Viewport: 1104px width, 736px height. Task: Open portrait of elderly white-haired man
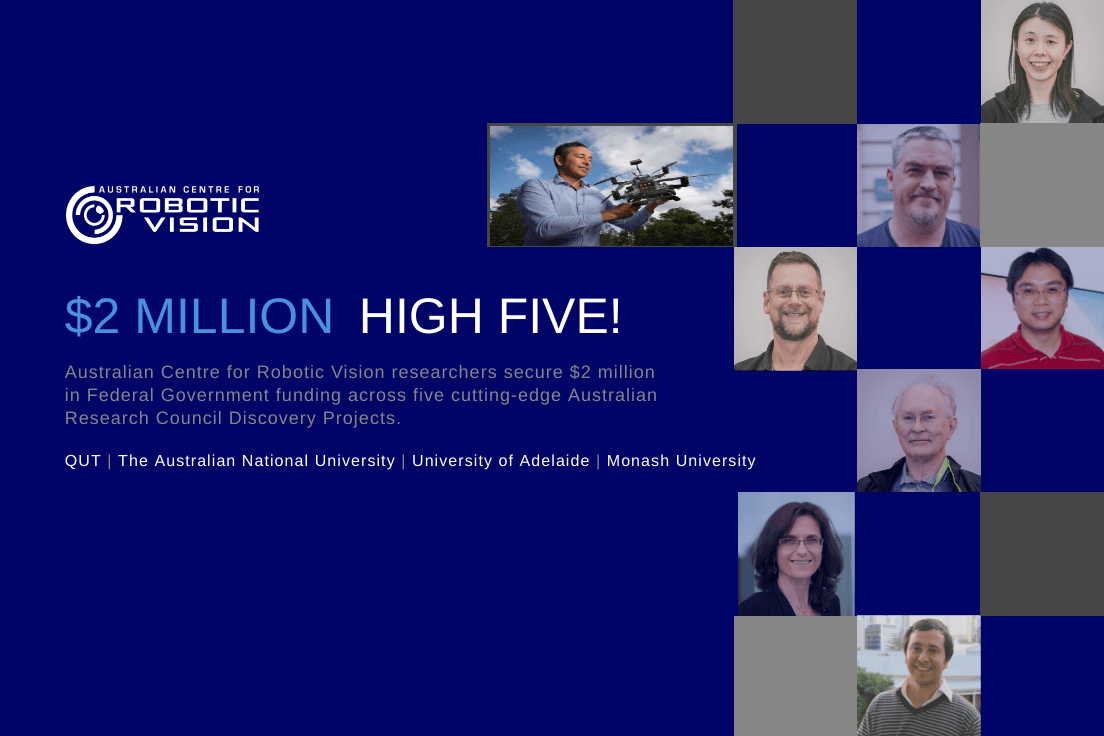[x=918, y=430]
